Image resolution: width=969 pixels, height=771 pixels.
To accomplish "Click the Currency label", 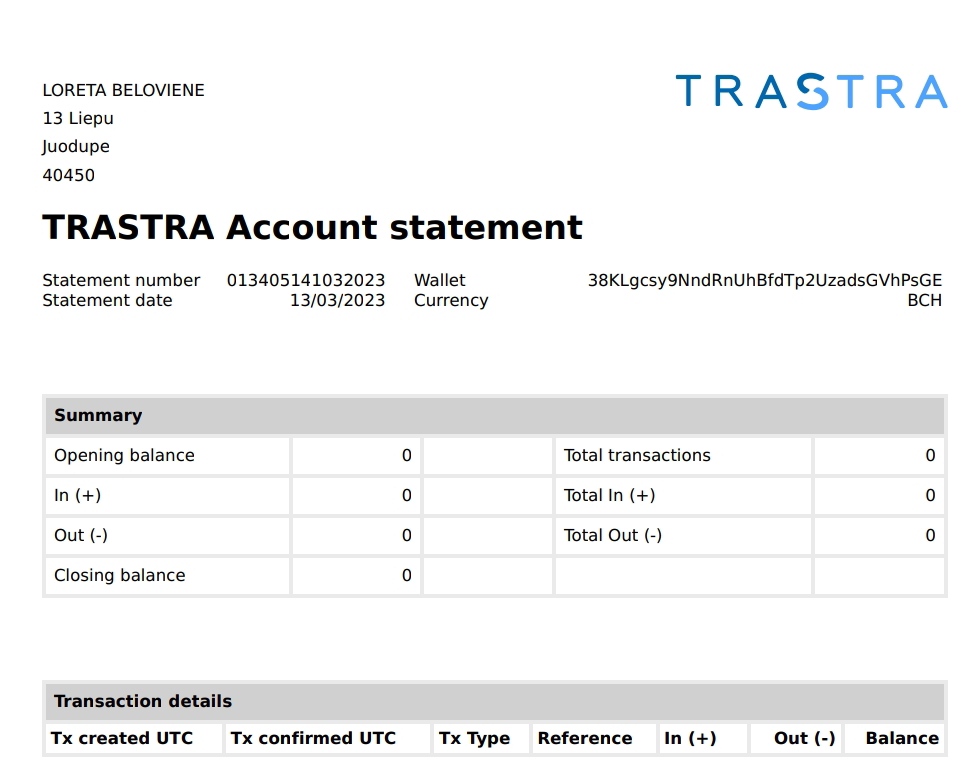I will click(x=451, y=300).
